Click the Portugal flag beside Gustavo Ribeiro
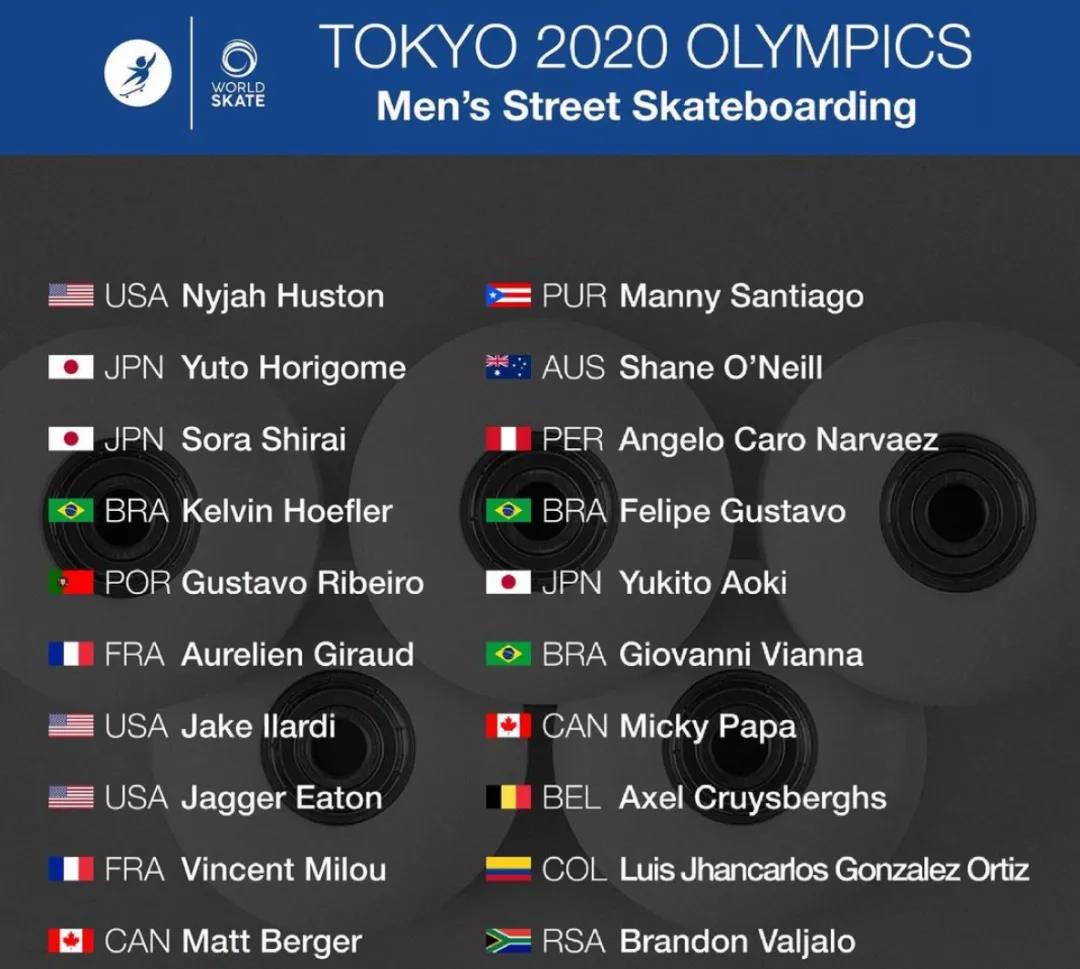The width and height of the screenshot is (1080, 969). [71, 583]
